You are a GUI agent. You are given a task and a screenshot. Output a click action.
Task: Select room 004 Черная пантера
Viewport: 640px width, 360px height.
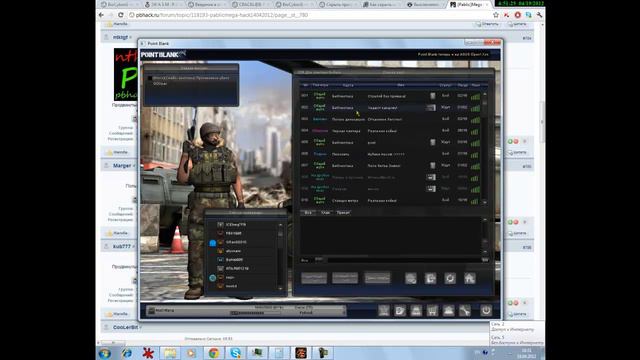[x=390, y=131]
